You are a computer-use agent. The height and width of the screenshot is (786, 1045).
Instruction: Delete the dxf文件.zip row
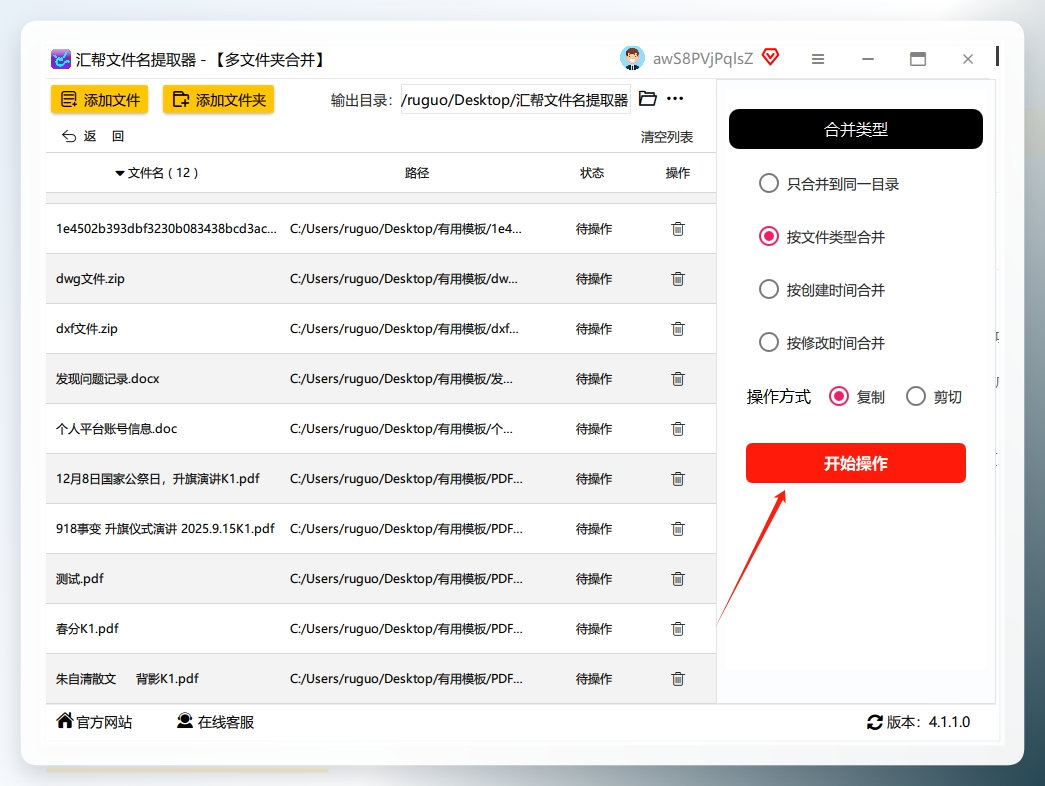(x=678, y=329)
